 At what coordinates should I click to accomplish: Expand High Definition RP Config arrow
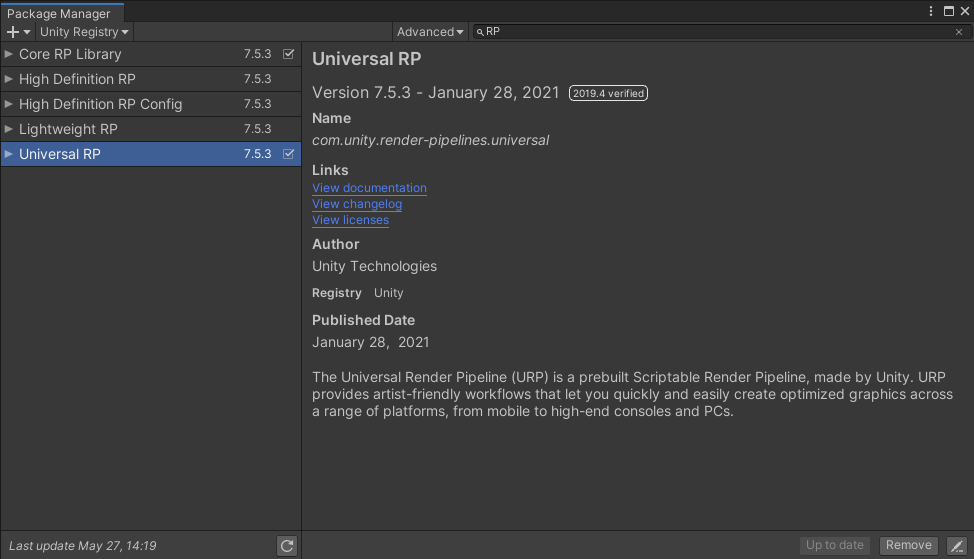(x=9, y=104)
